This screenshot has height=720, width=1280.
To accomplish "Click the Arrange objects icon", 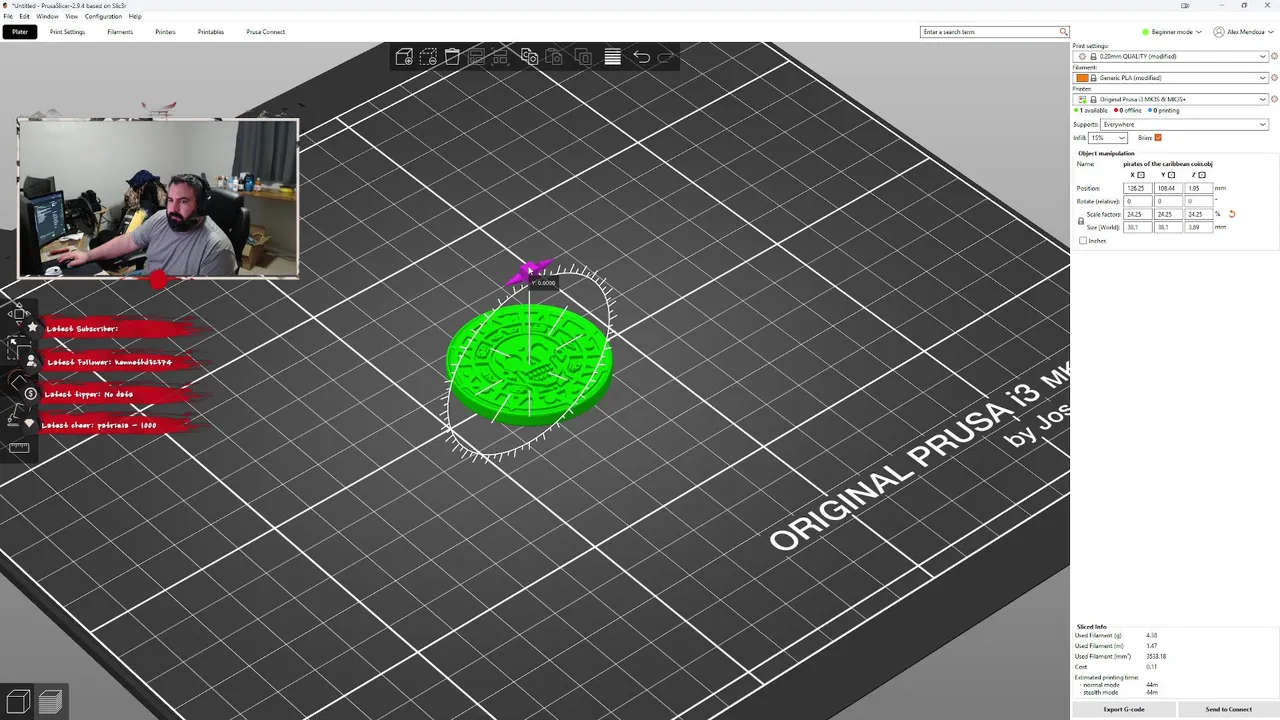I will tap(476, 57).
